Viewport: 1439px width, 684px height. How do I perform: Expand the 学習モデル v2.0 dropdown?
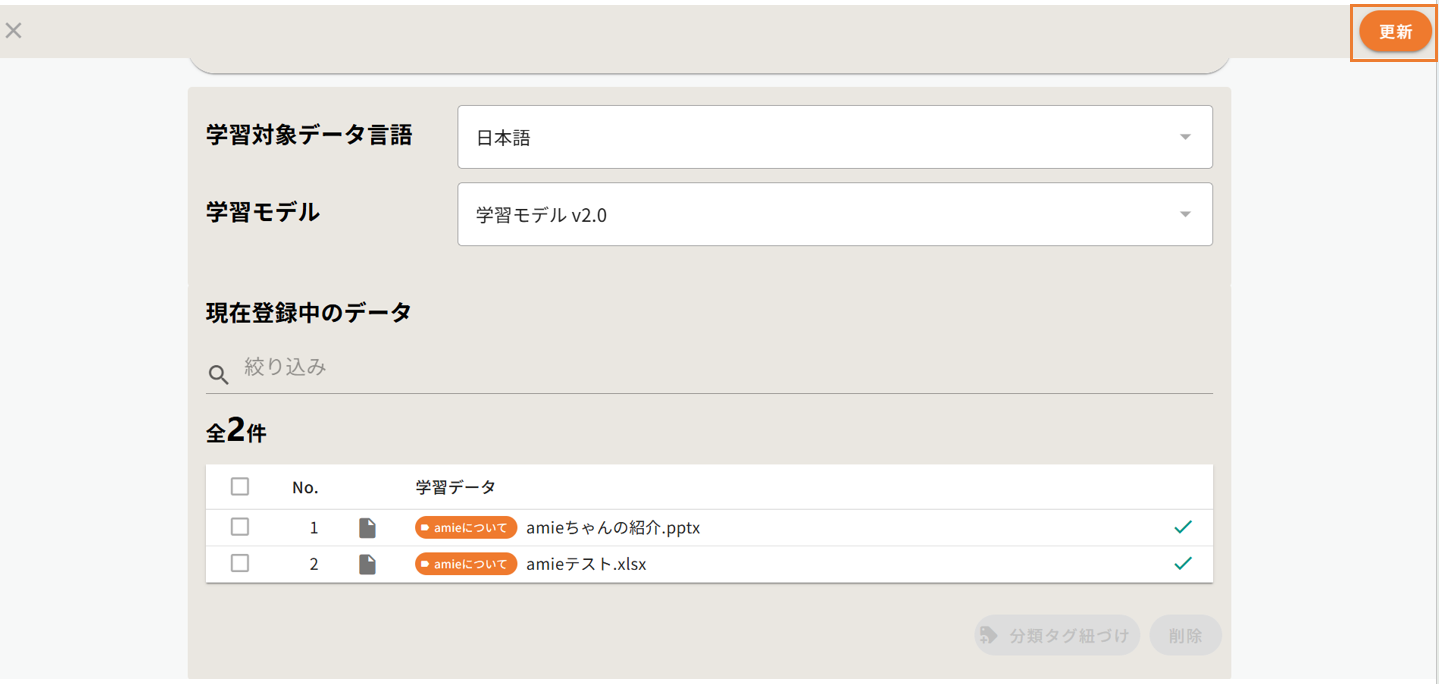point(834,214)
